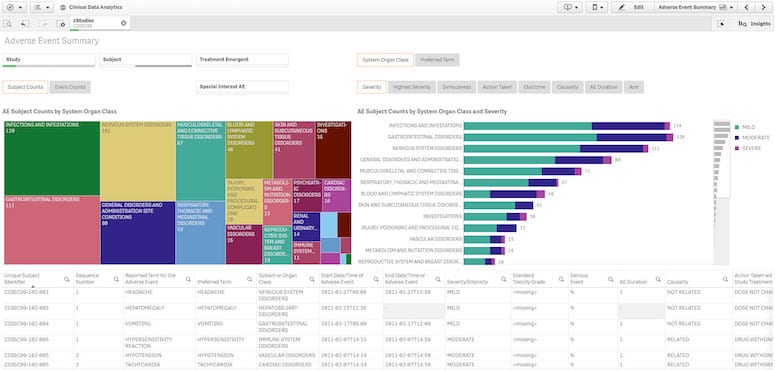Select Highest Severity breakdown
775x370 pixels.
pyautogui.click(x=412, y=87)
